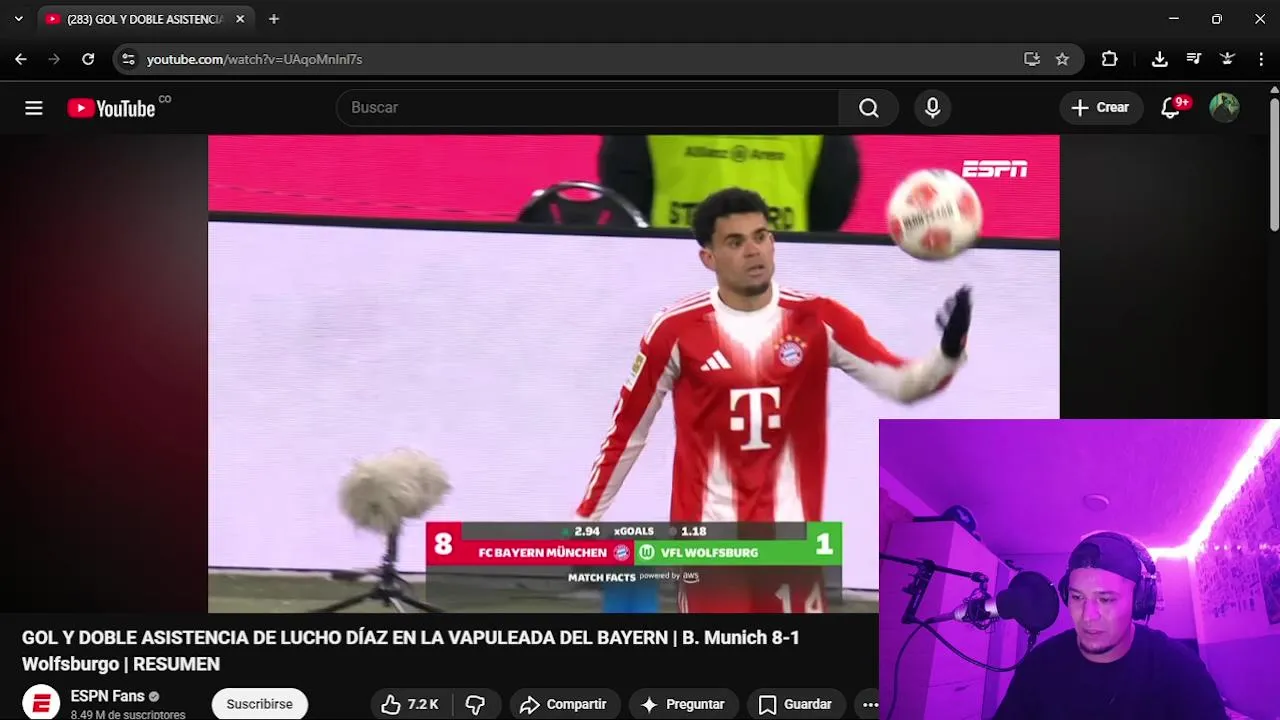Reload the page
1280x720 pixels.
click(x=88, y=59)
